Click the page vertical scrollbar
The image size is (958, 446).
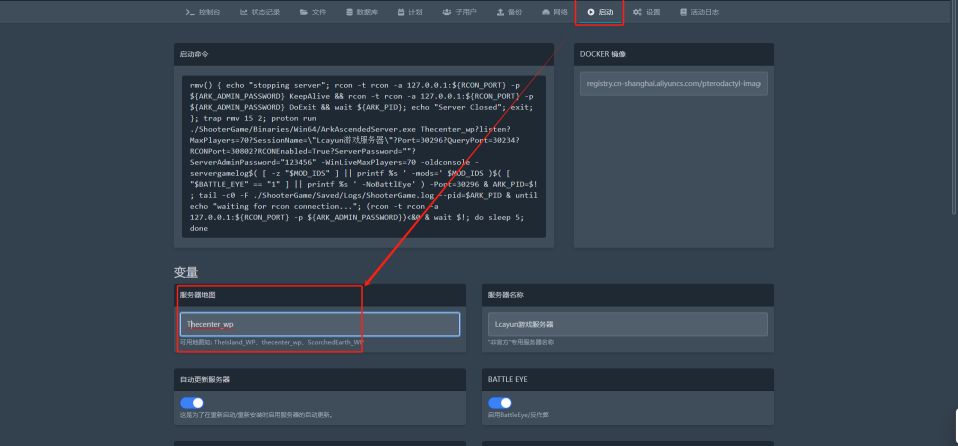click(954, 107)
